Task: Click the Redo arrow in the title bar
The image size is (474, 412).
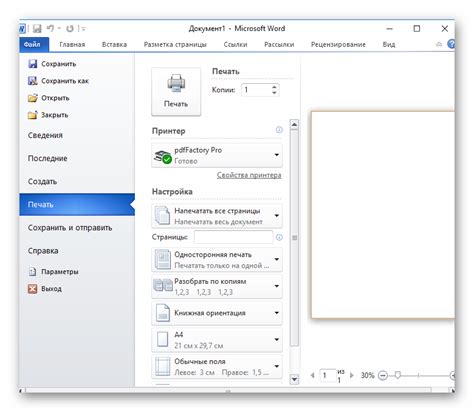Action: [x=70, y=29]
